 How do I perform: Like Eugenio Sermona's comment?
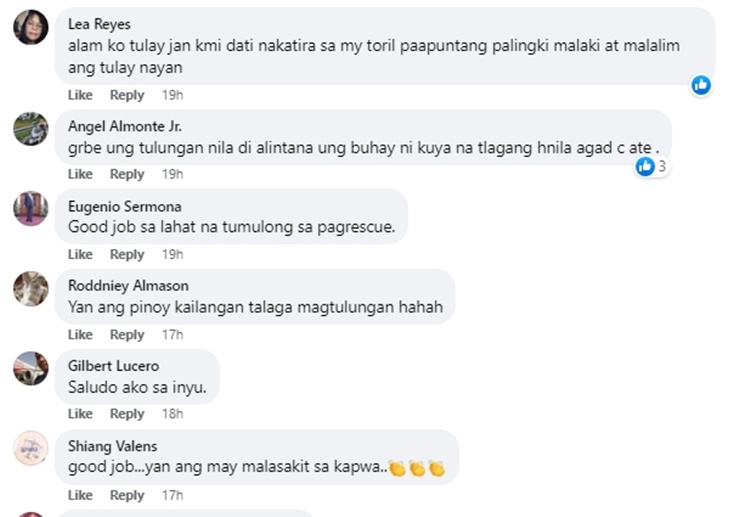pos(80,254)
